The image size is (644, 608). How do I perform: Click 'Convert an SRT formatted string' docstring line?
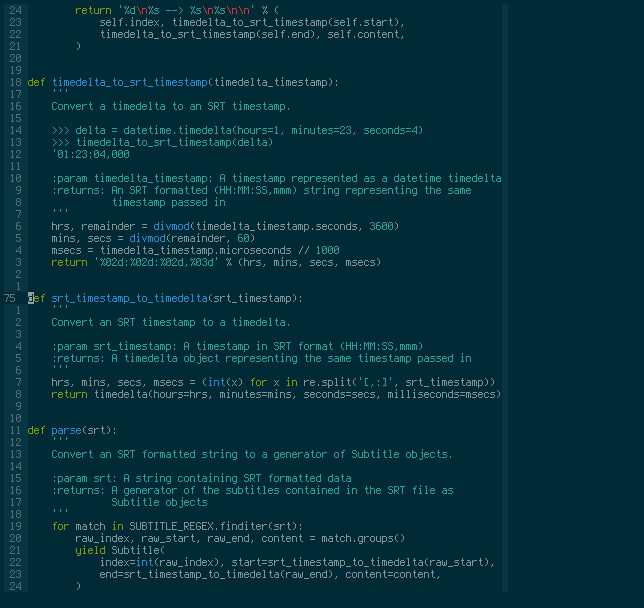coord(252,454)
